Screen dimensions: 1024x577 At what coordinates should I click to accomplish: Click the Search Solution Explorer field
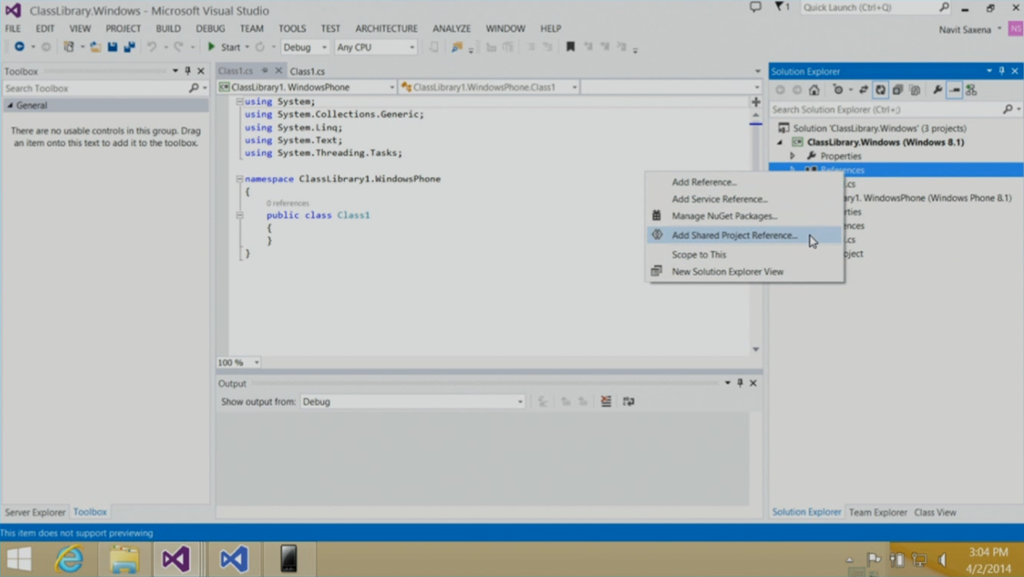(887, 110)
